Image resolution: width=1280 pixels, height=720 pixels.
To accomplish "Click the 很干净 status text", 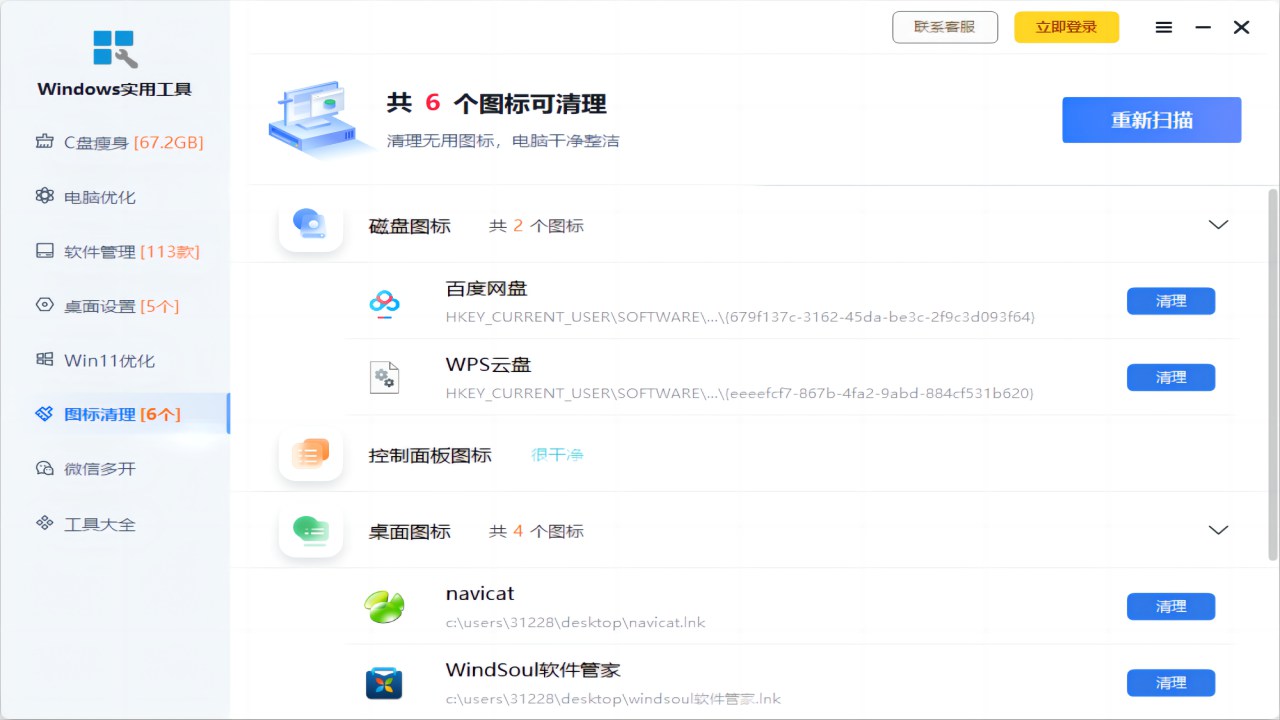I will (557, 455).
